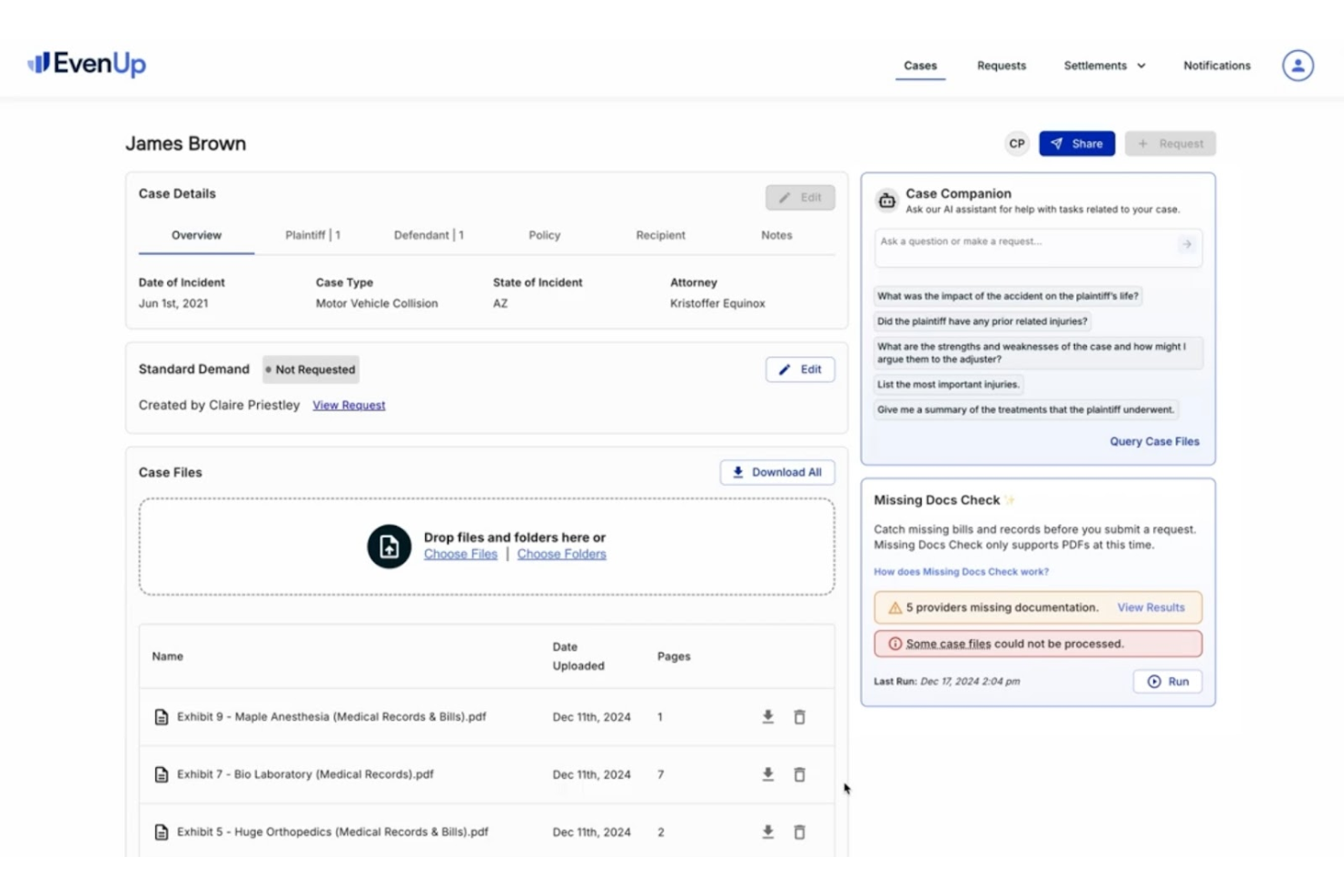Focus the Case Companion question field

[x=1038, y=248]
